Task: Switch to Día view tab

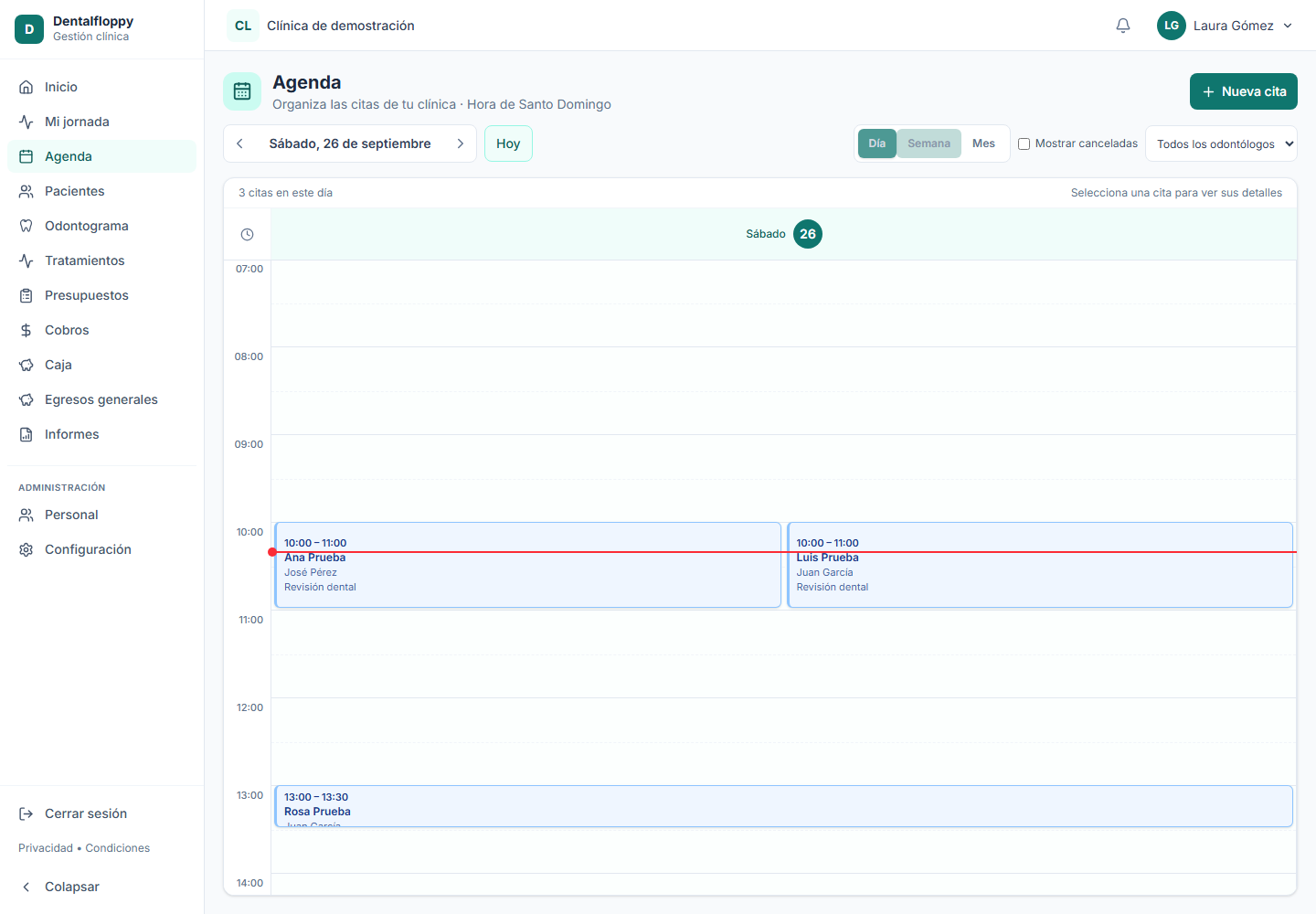Action: click(x=877, y=143)
